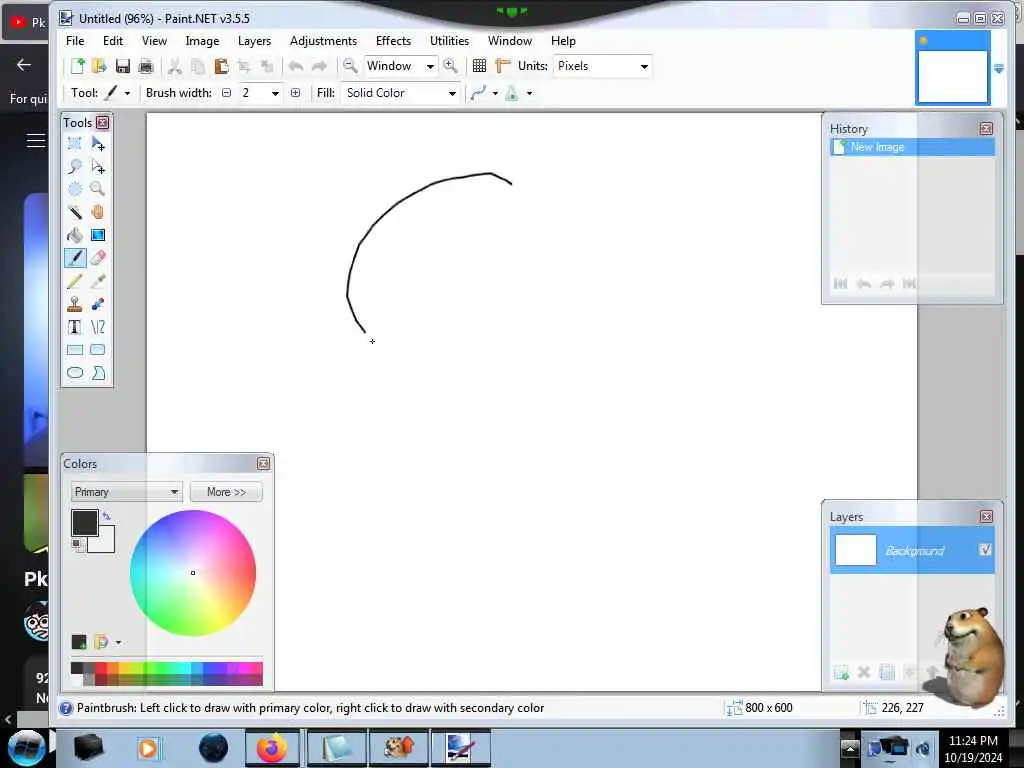Expand the palette management dropdown arrow
The width and height of the screenshot is (1024, 768).
[118, 643]
